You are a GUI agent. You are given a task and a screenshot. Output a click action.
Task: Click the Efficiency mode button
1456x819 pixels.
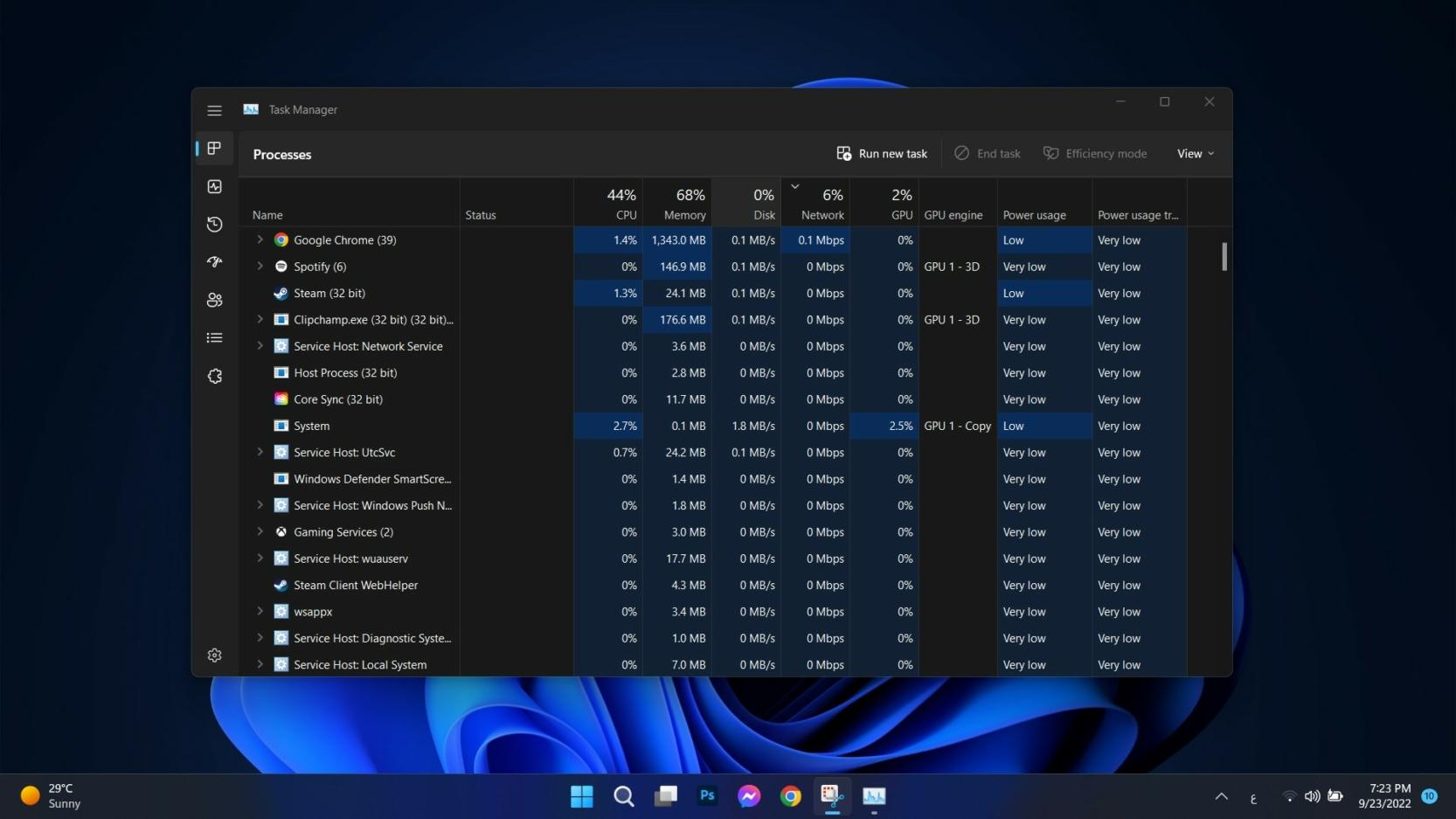pyautogui.click(x=1095, y=154)
